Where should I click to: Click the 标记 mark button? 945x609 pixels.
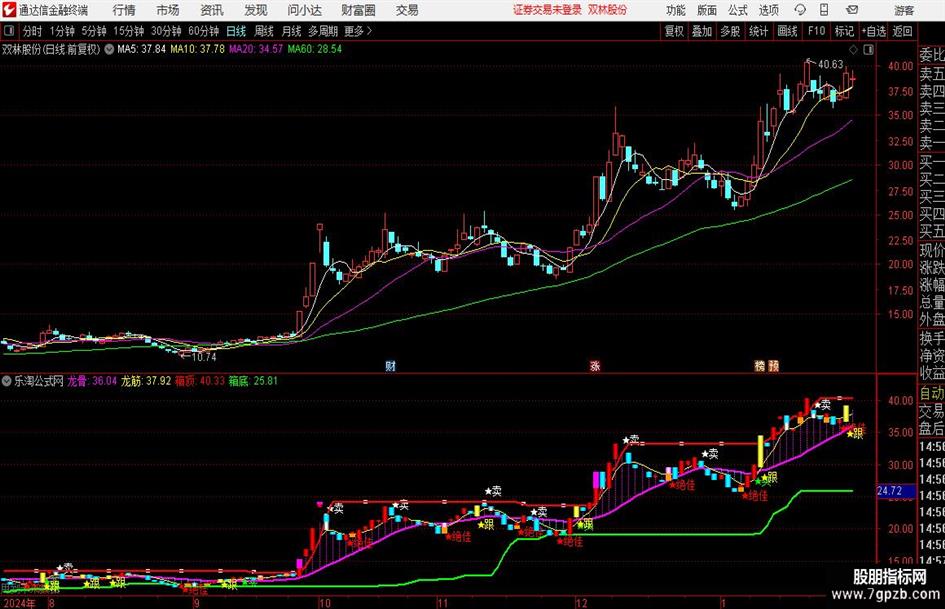[844, 31]
